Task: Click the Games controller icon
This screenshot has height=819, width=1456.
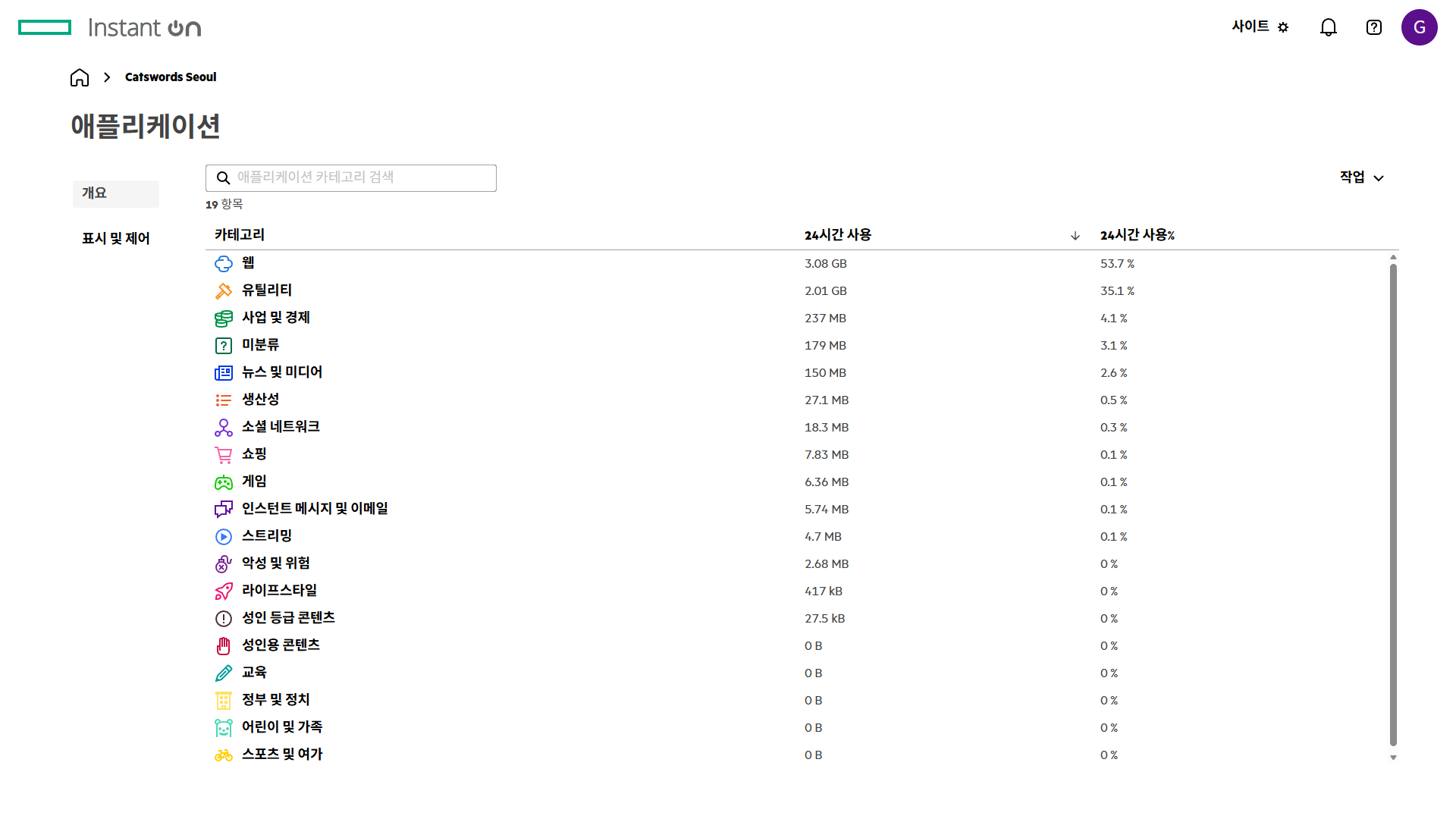Action: [224, 482]
